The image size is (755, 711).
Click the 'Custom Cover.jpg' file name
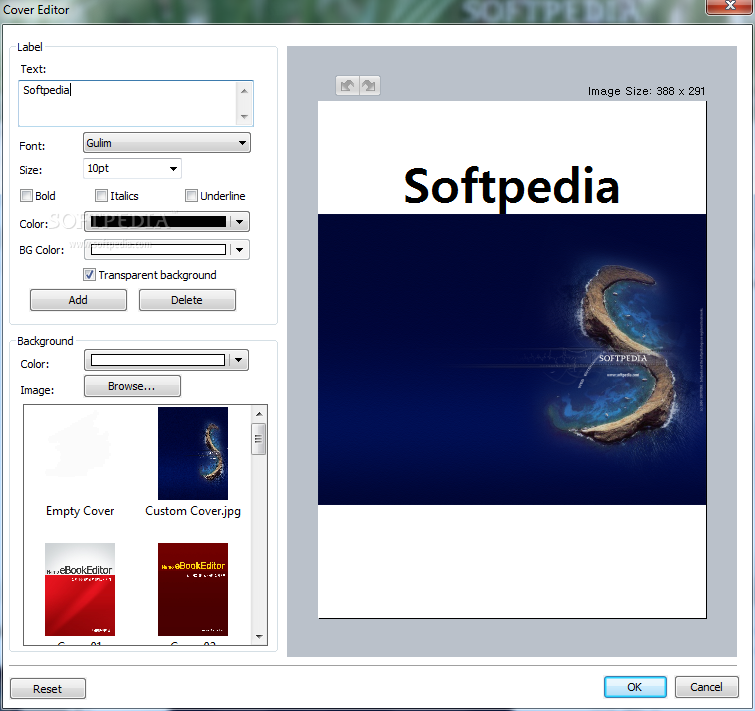[x=193, y=511]
